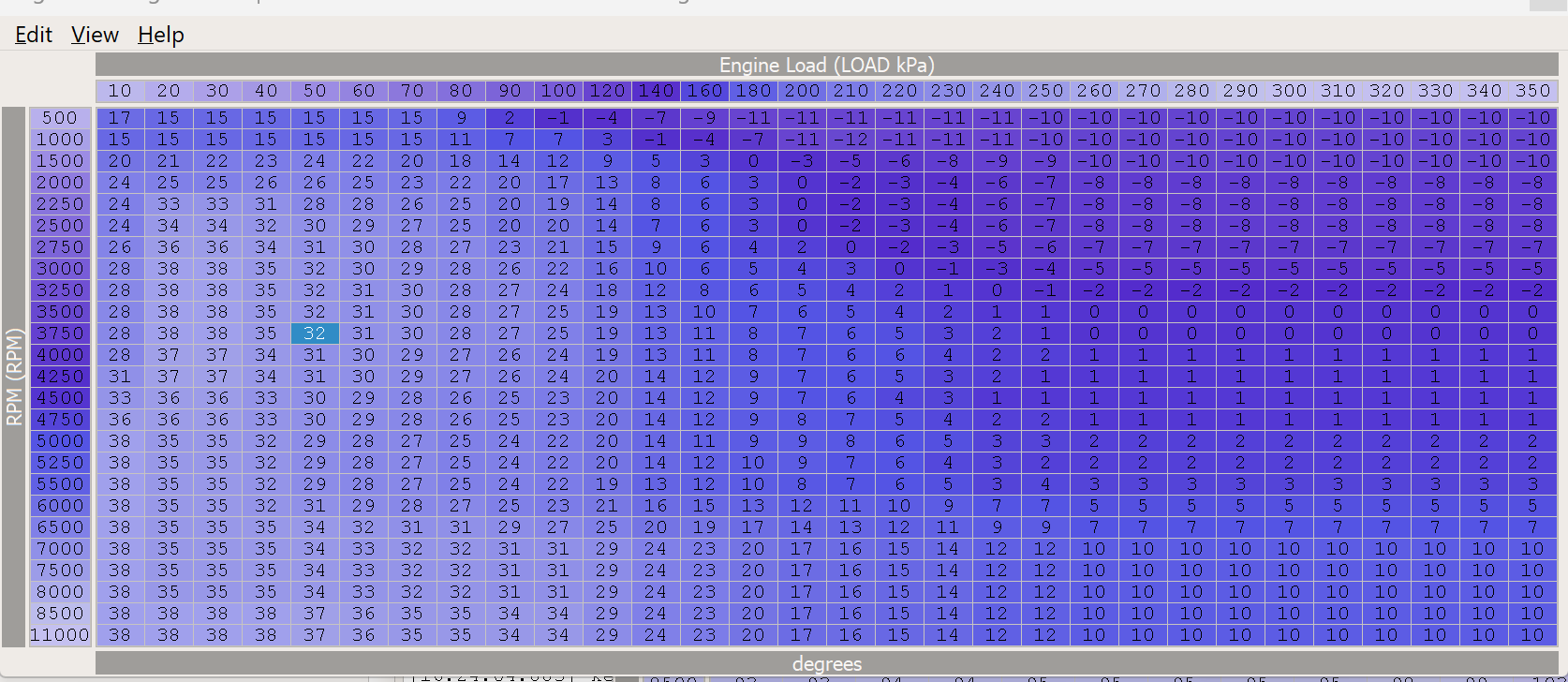Select the highlighted cell at 3750 RPM, 50 kPa
The height and width of the screenshot is (682, 1568).
315,334
